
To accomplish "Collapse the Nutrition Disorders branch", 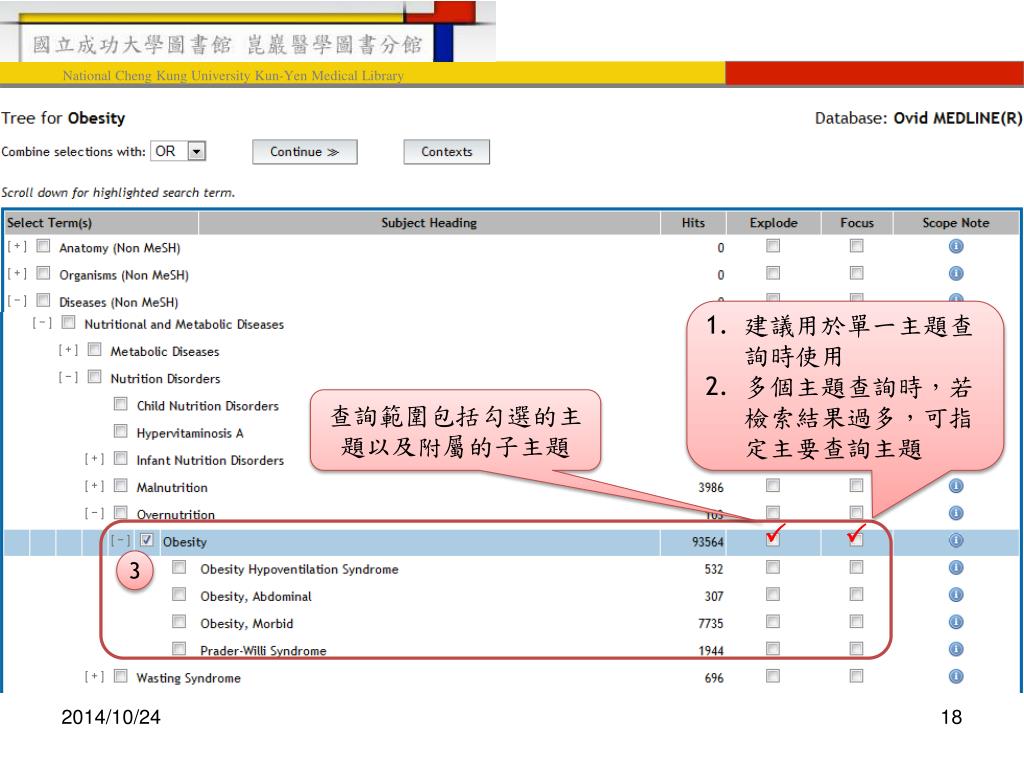I will pyautogui.click(x=69, y=377).
